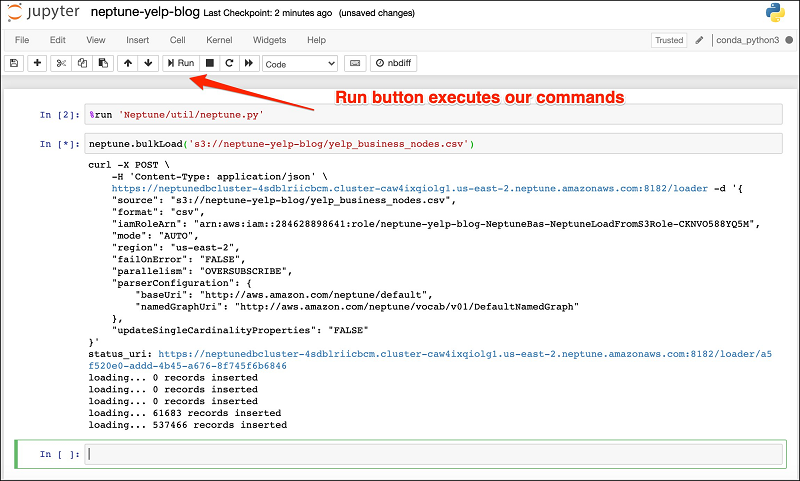Open the Edit menu
800x481 pixels.
[x=58, y=40]
